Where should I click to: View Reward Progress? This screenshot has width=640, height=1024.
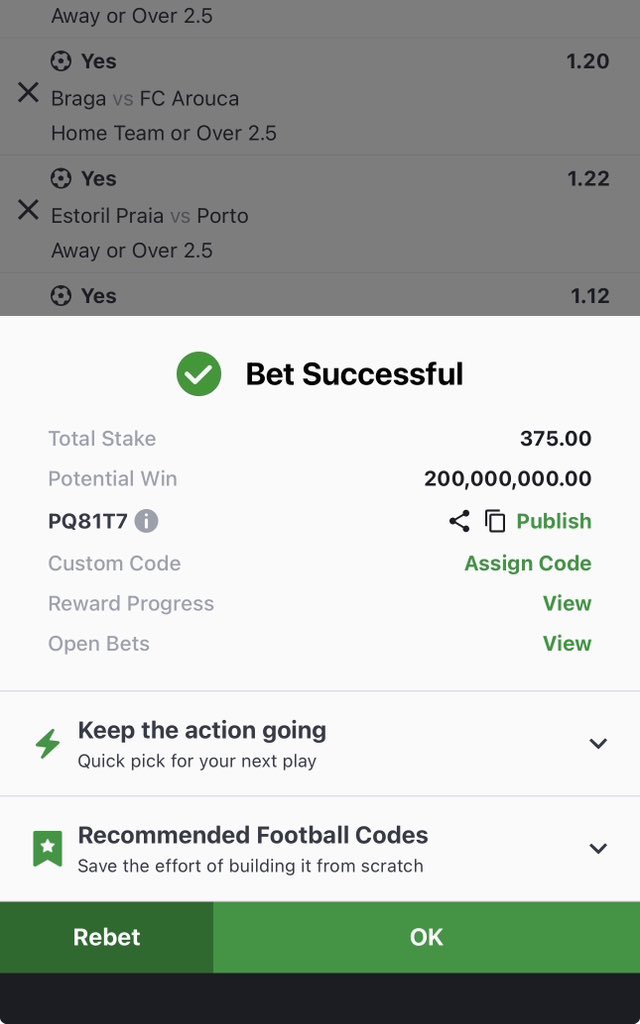(x=567, y=603)
